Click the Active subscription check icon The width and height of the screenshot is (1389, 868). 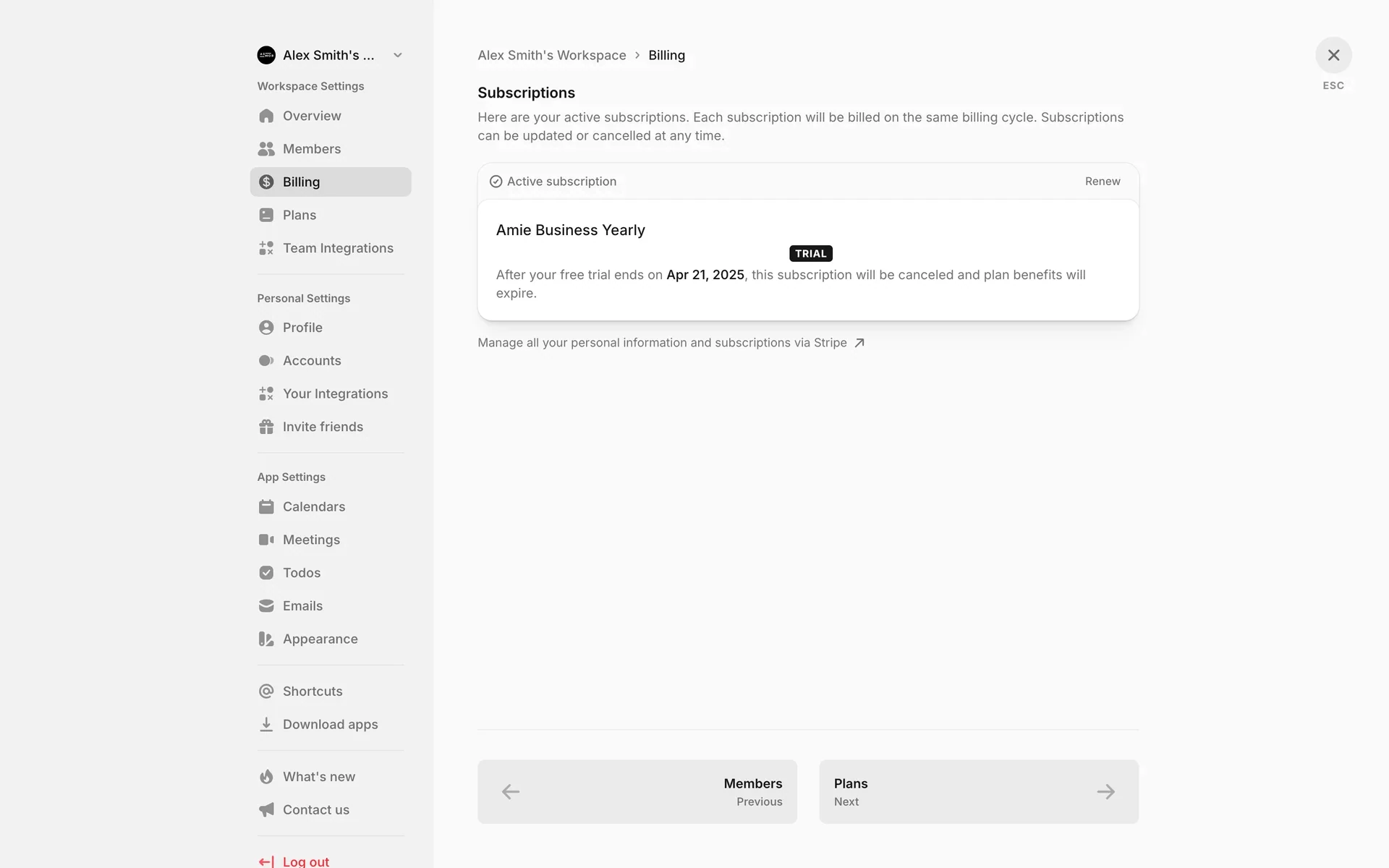pos(496,182)
